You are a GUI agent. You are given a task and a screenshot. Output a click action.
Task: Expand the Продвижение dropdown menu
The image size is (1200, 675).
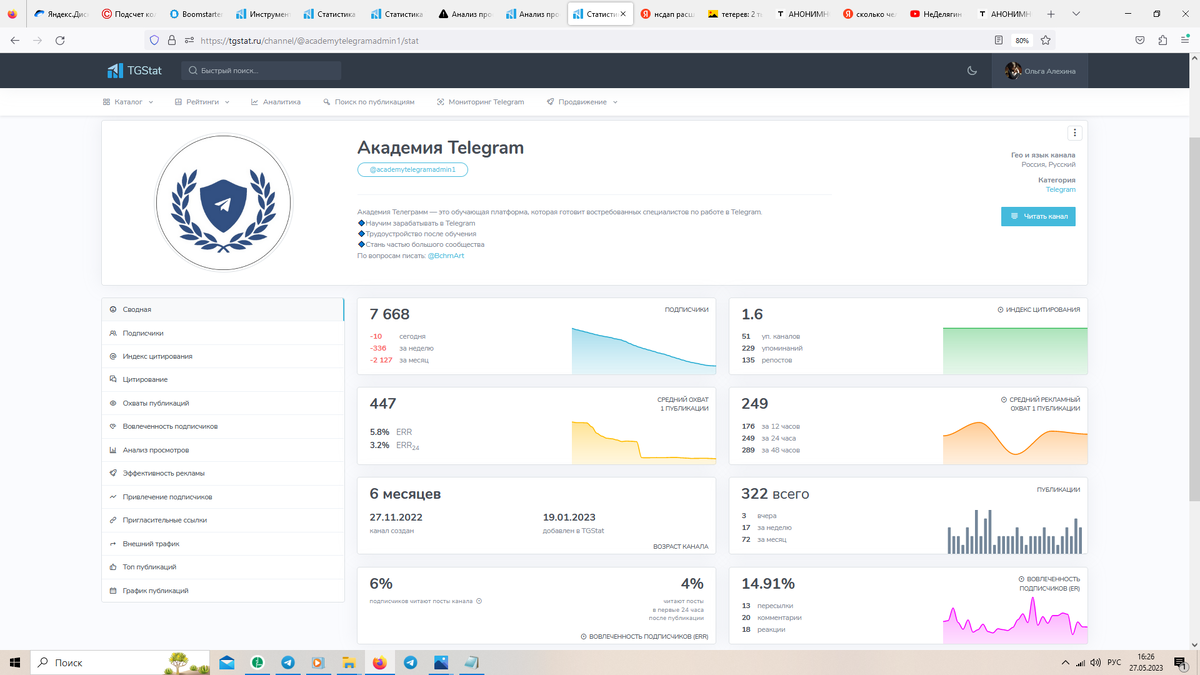coord(582,102)
